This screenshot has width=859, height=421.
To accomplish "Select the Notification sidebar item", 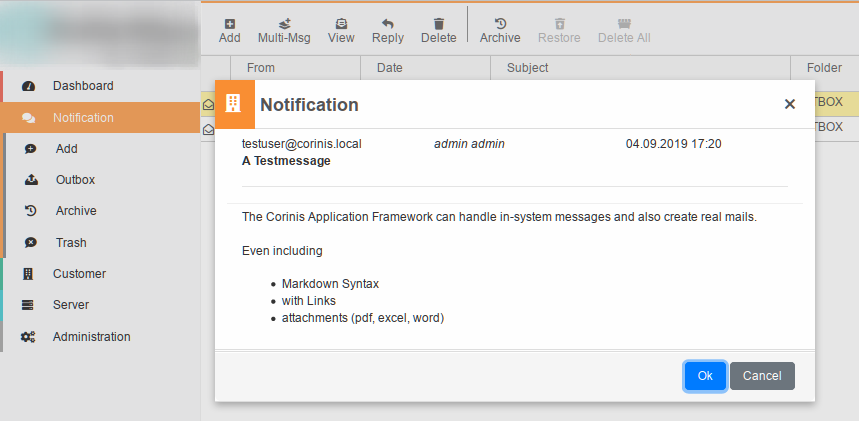I will click(x=83, y=118).
